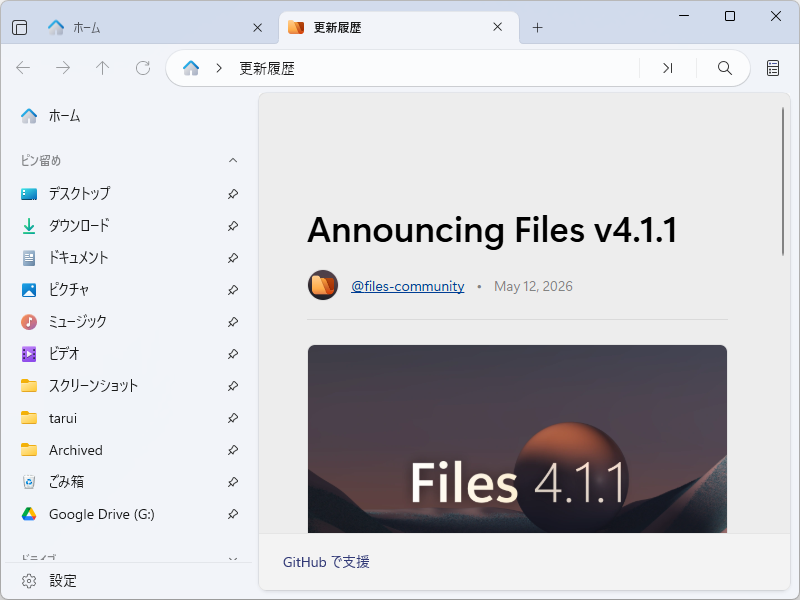Click the files-community avatar icon
Image resolution: width=800 pixels, height=600 pixels.
(x=323, y=285)
